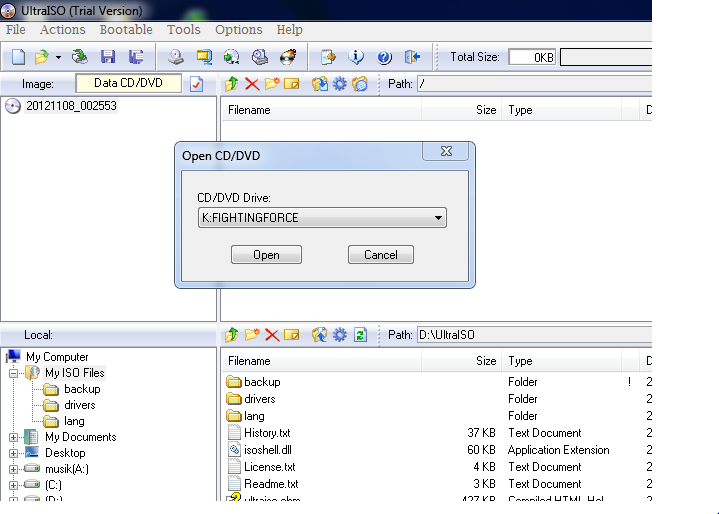719x514 pixels.
Task: Expand the (C:) drive node
Action: pyautogui.click(x=13, y=485)
